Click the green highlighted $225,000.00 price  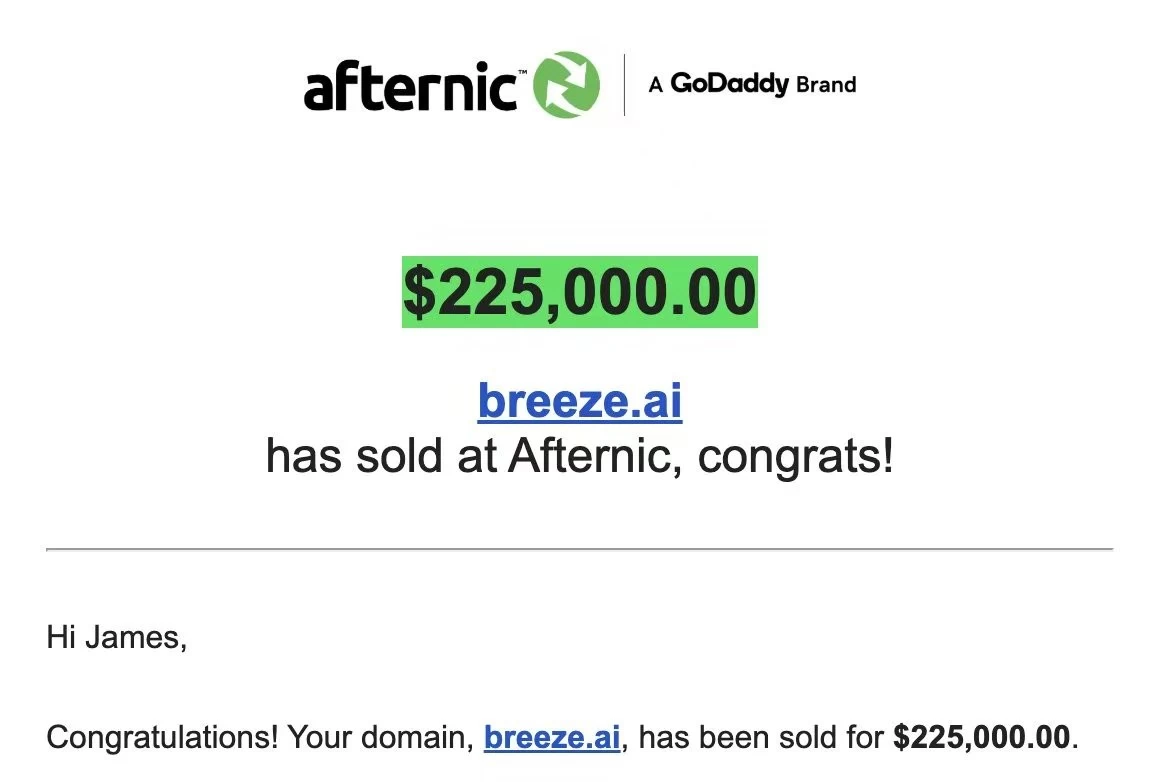(x=579, y=292)
